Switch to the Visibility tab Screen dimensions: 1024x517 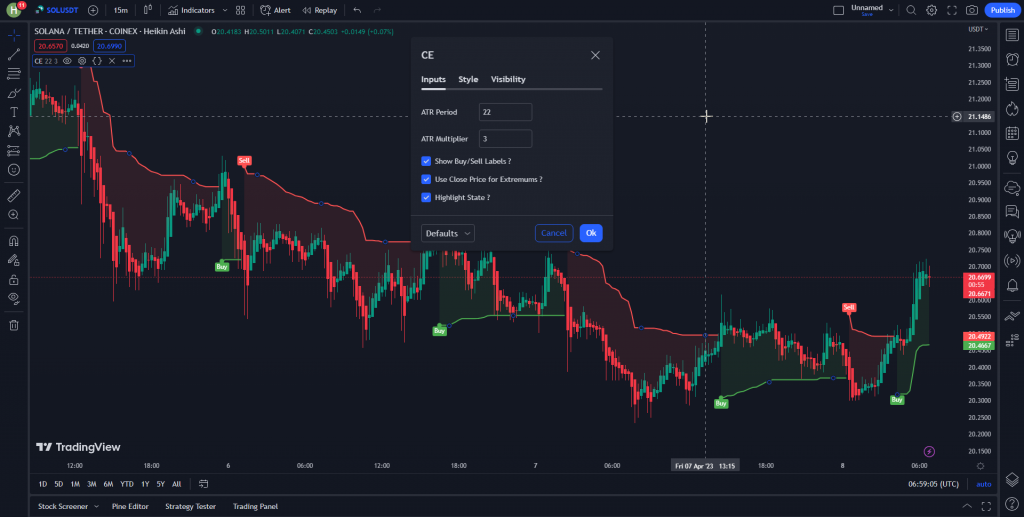pyautogui.click(x=508, y=79)
